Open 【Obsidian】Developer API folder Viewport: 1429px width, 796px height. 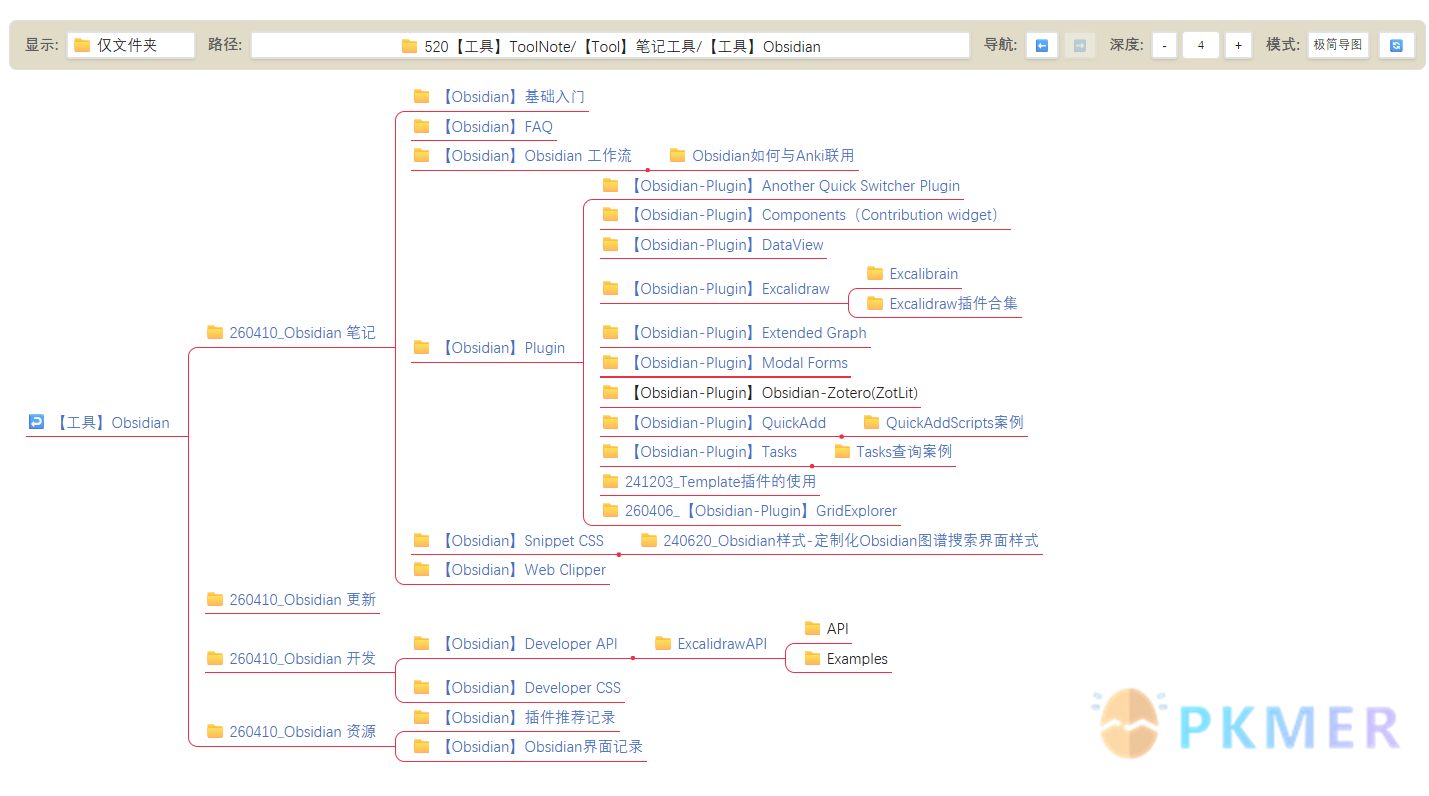point(528,644)
